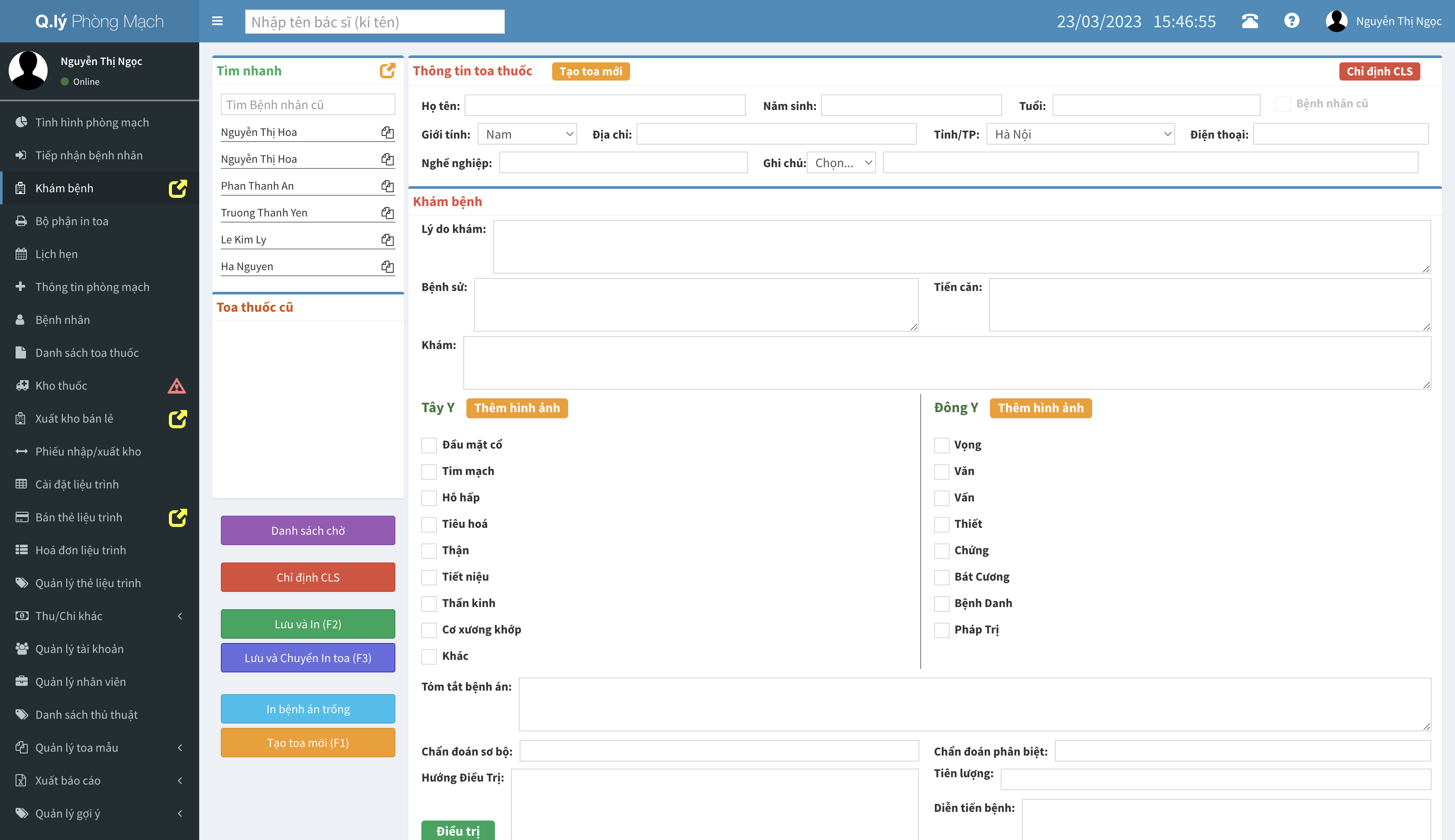
Task: Click the user avatar in top bar
Action: pyautogui.click(x=1336, y=21)
